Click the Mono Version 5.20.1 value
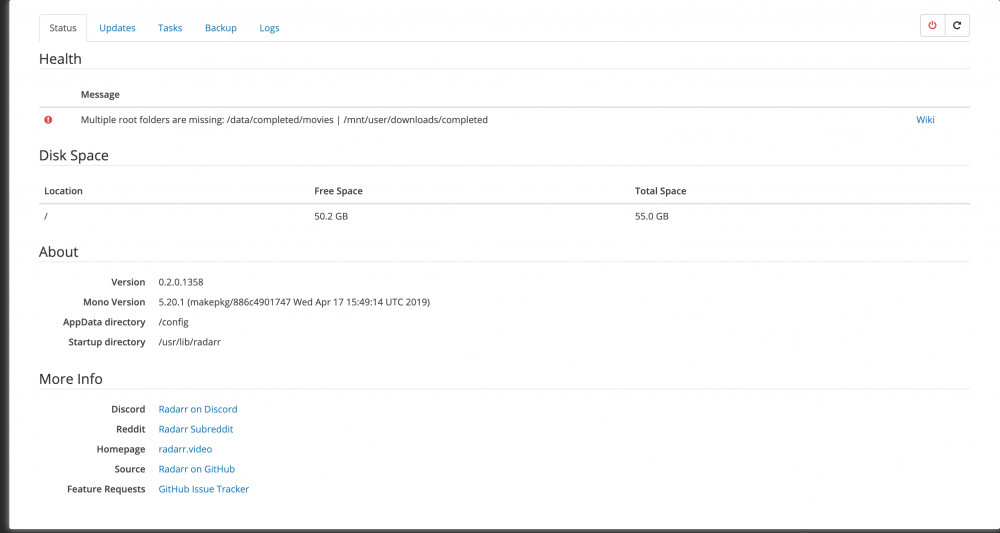The width and height of the screenshot is (1000, 533). click(x=294, y=302)
